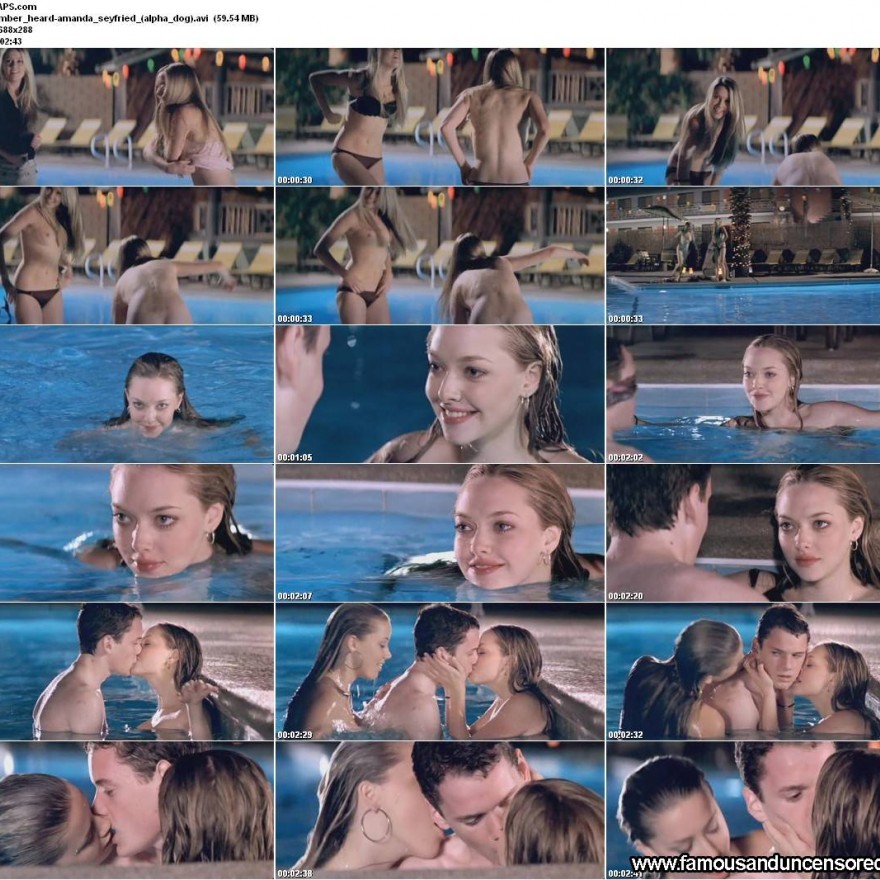Click the thumbnail timestamped 00:02:02
Screen dimensions: 880x880
click(742, 393)
